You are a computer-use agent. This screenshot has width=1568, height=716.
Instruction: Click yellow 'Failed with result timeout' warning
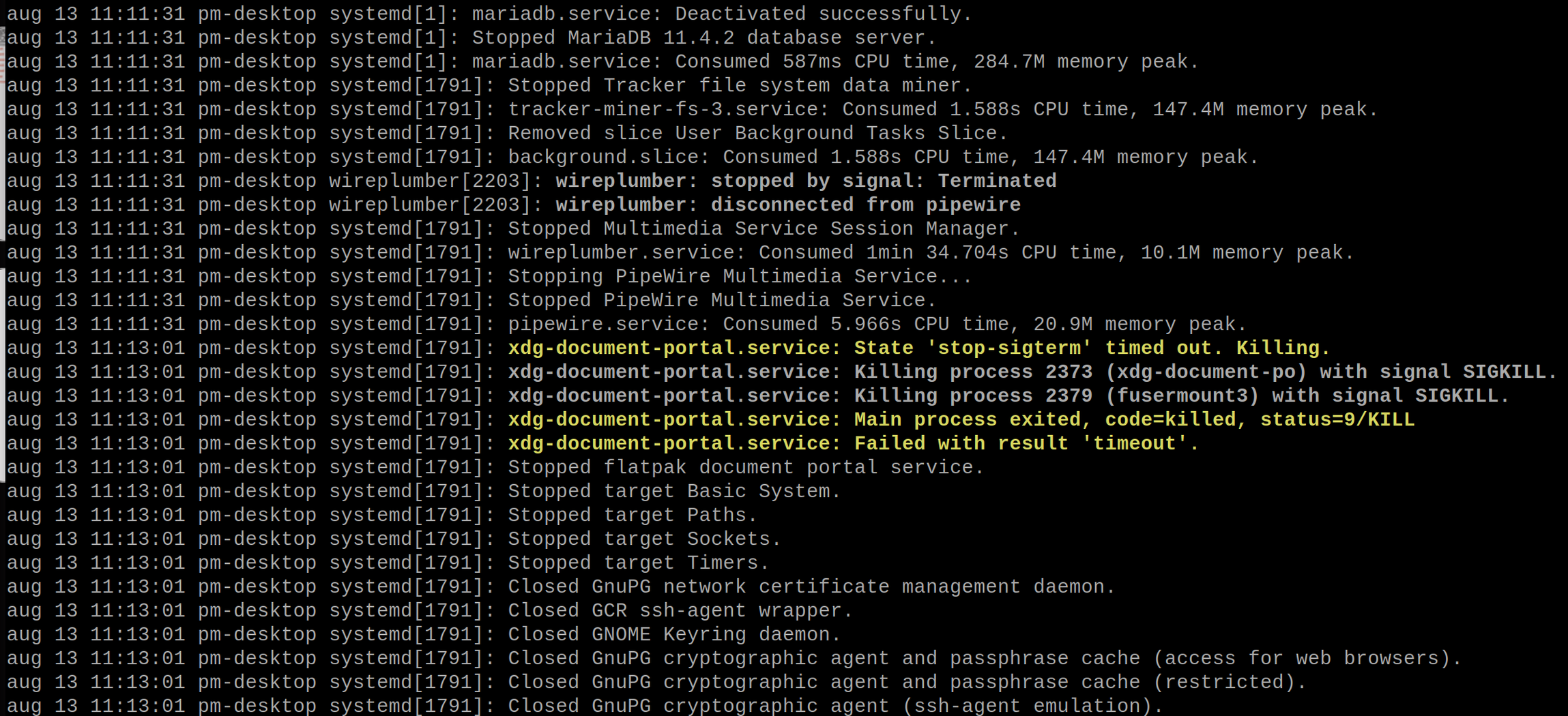coord(854,443)
